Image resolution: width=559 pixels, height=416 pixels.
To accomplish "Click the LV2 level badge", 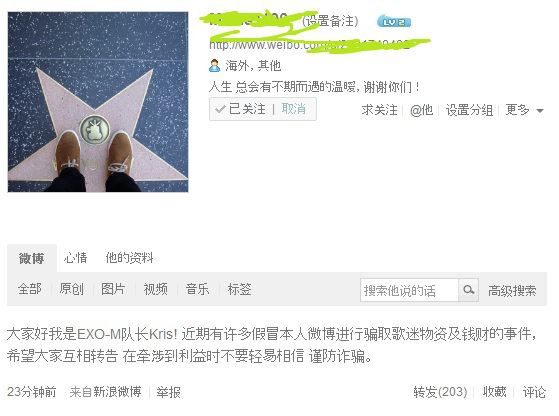I will (394, 22).
